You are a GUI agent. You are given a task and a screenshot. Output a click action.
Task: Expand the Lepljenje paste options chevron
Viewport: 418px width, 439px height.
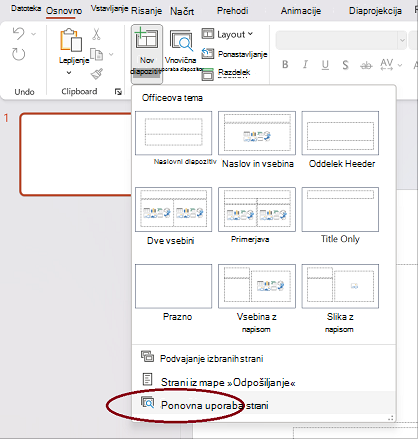(x=69, y=73)
